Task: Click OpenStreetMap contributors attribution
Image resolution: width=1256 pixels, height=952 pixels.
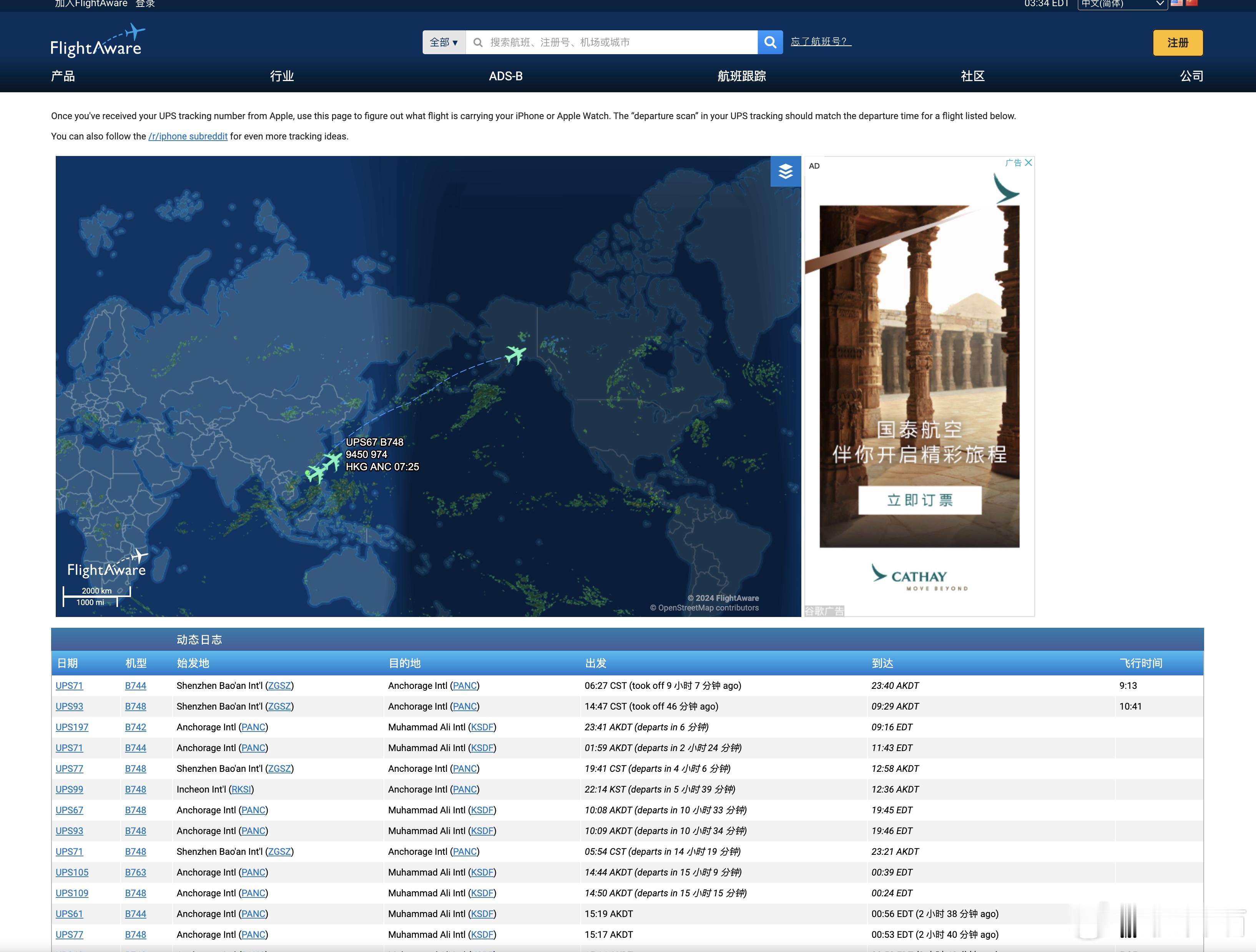Action: [704, 608]
